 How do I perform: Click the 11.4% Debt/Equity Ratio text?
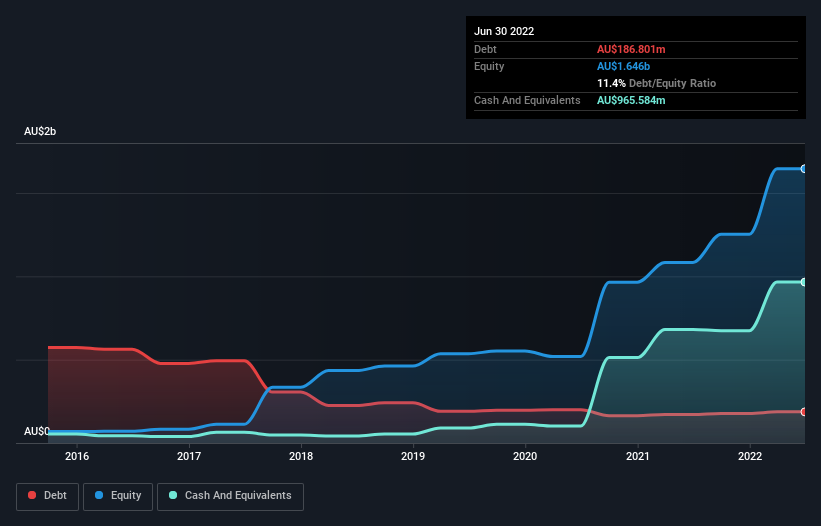[656, 83]
